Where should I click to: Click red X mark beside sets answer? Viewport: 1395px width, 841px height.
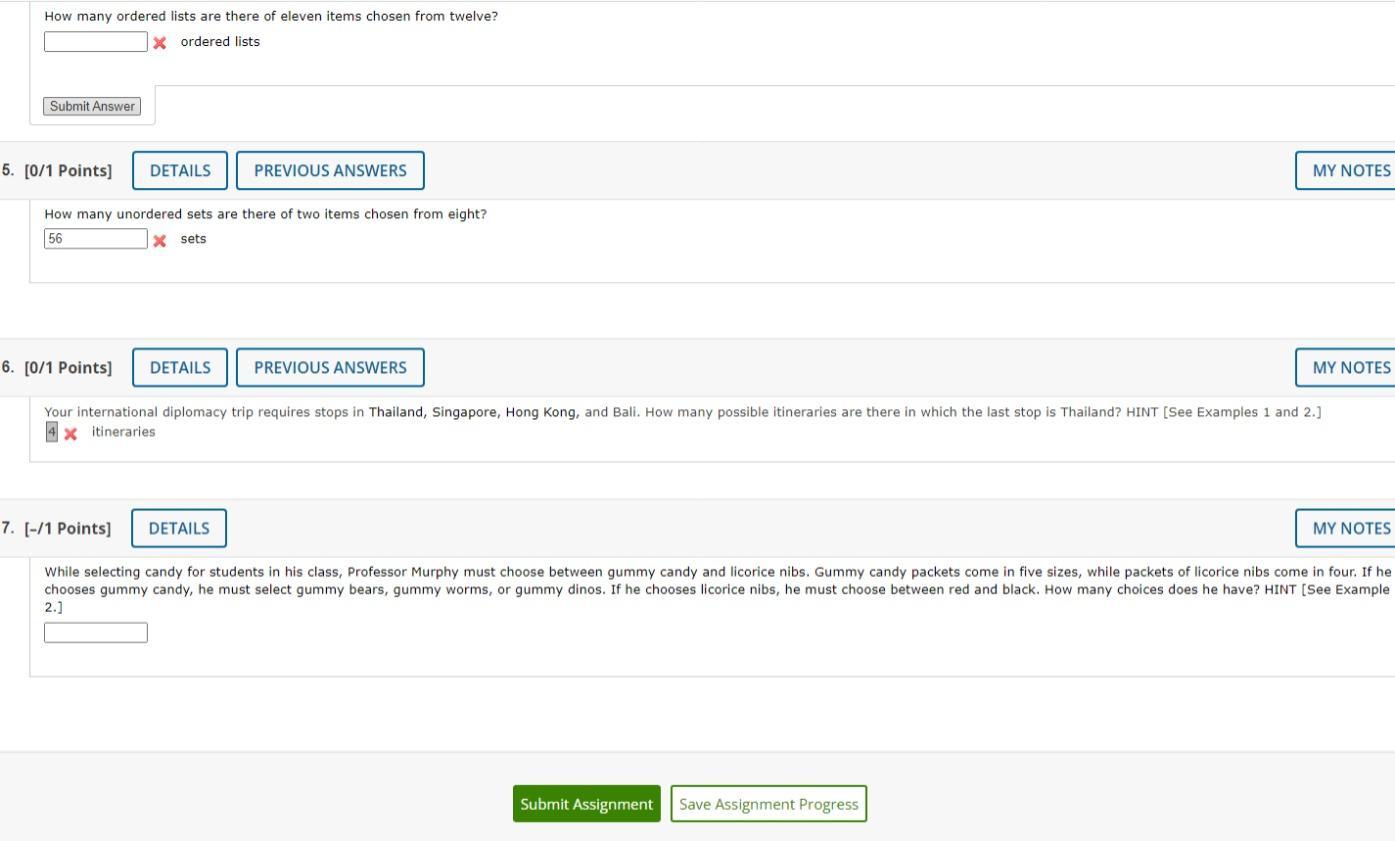(160, 240)
